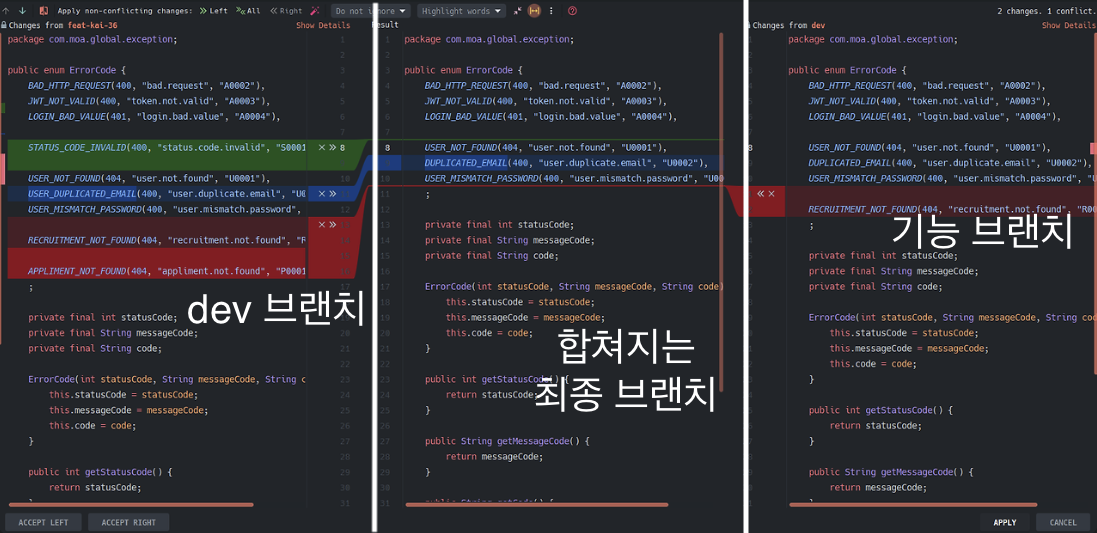Accept right pane conflict with left arrows icon
Image resolution: width=1097 pixels, height=533 pixels.
[760, 194]
